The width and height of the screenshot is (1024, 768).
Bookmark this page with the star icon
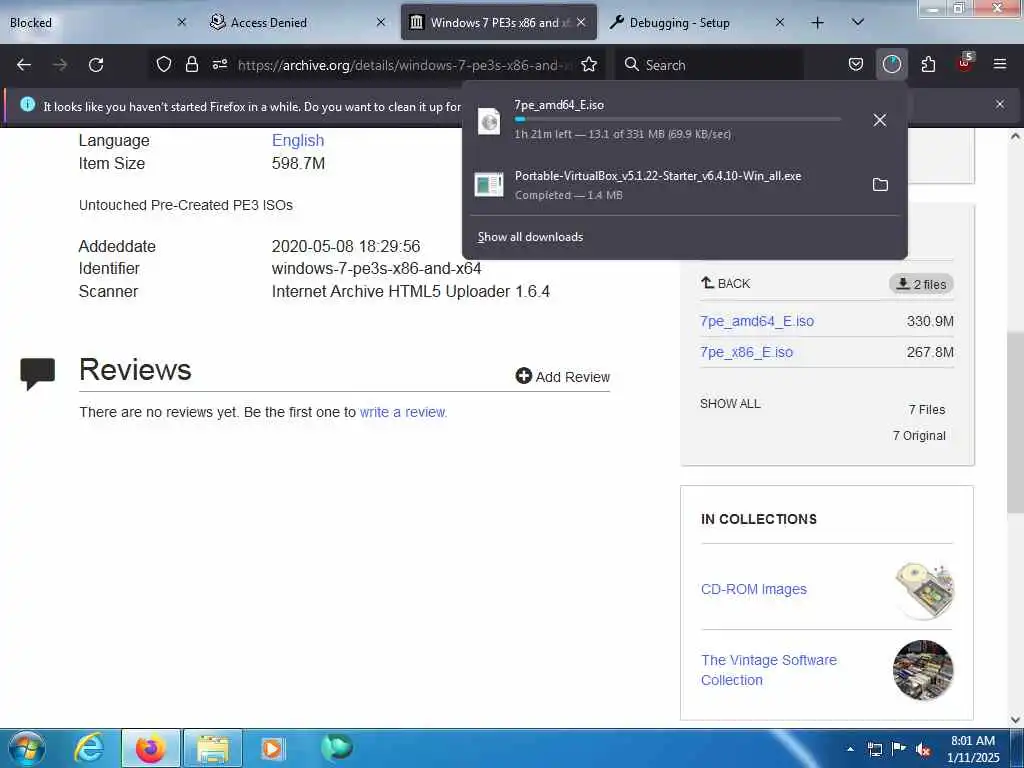pyautogui.click(x=589, y=65)
